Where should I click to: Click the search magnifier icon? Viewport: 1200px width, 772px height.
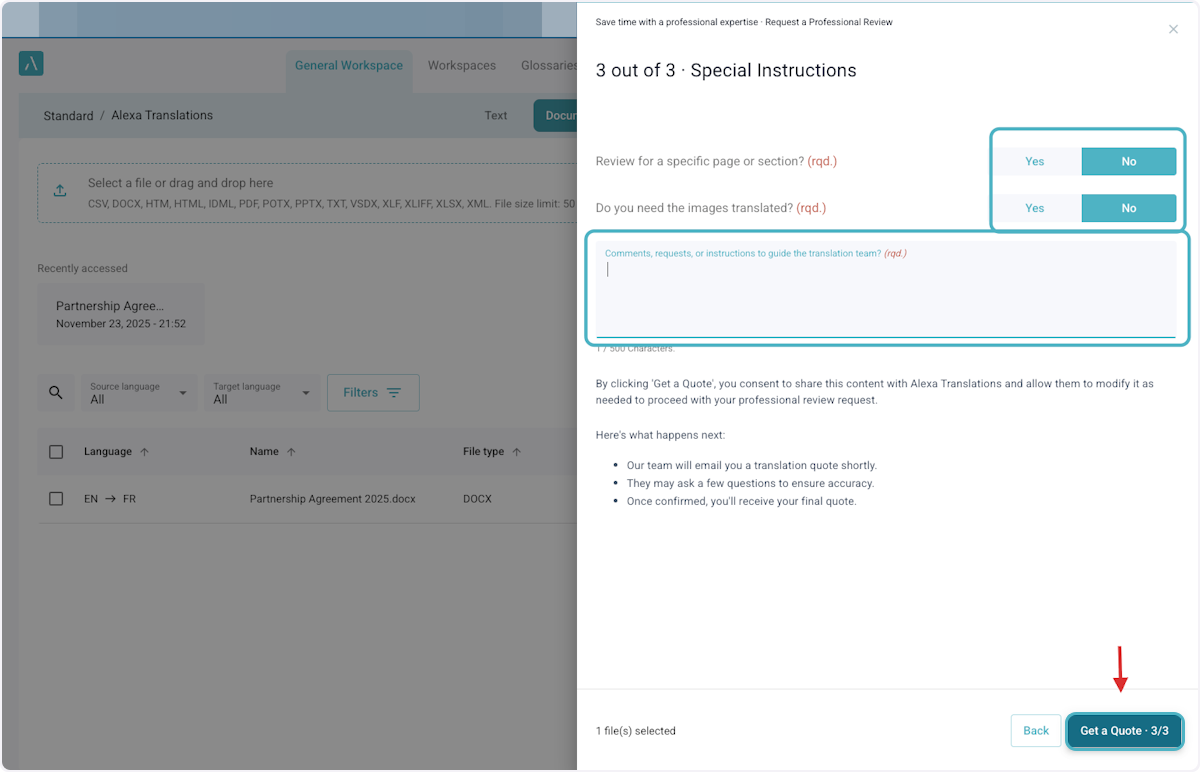point(56,393)
